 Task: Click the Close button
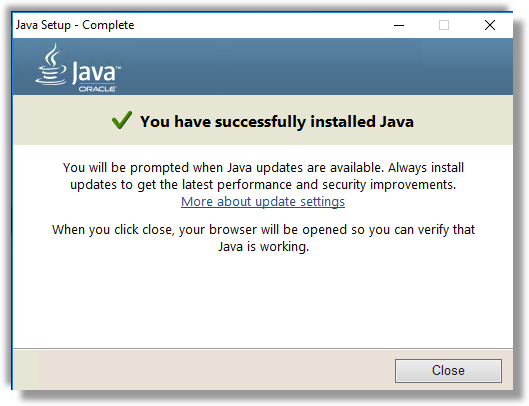pyautogui.click(x=448, y=371)
